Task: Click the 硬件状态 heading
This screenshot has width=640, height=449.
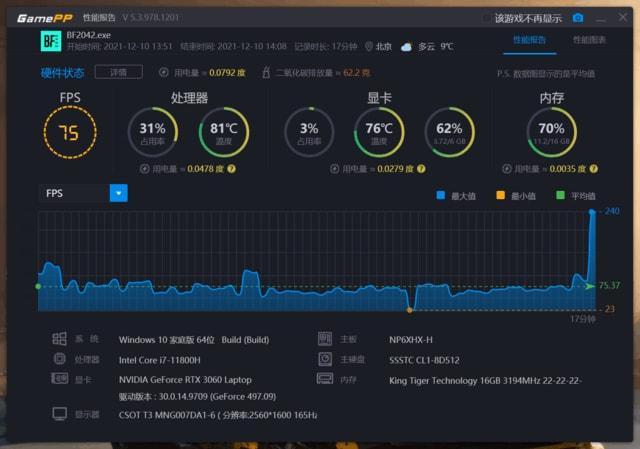Action: click(62, 73)
